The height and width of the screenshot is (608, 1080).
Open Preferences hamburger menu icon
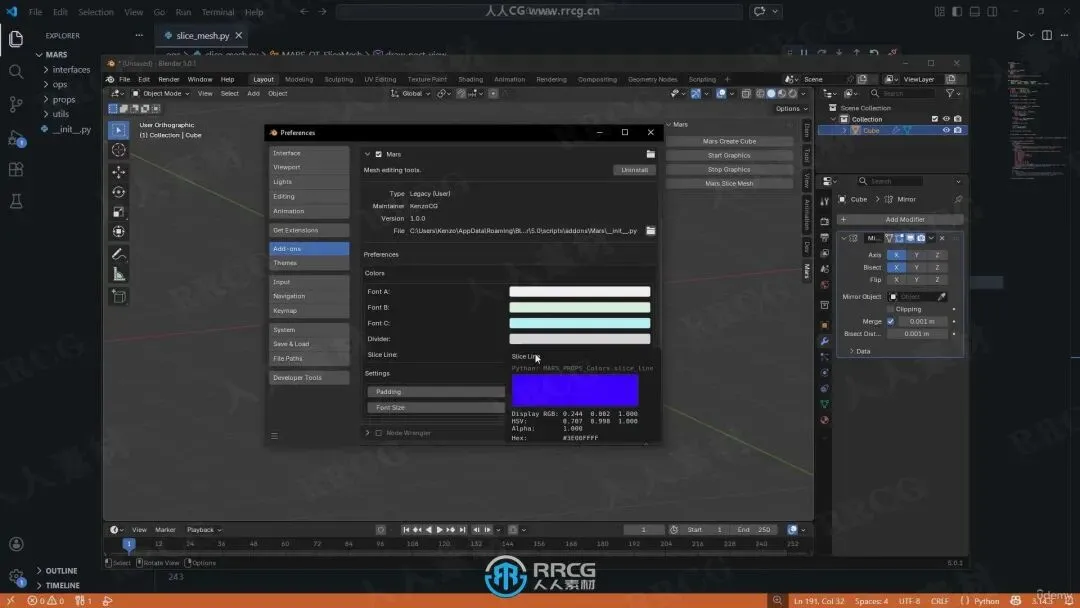pyautogui.click(x=274, y=435)
